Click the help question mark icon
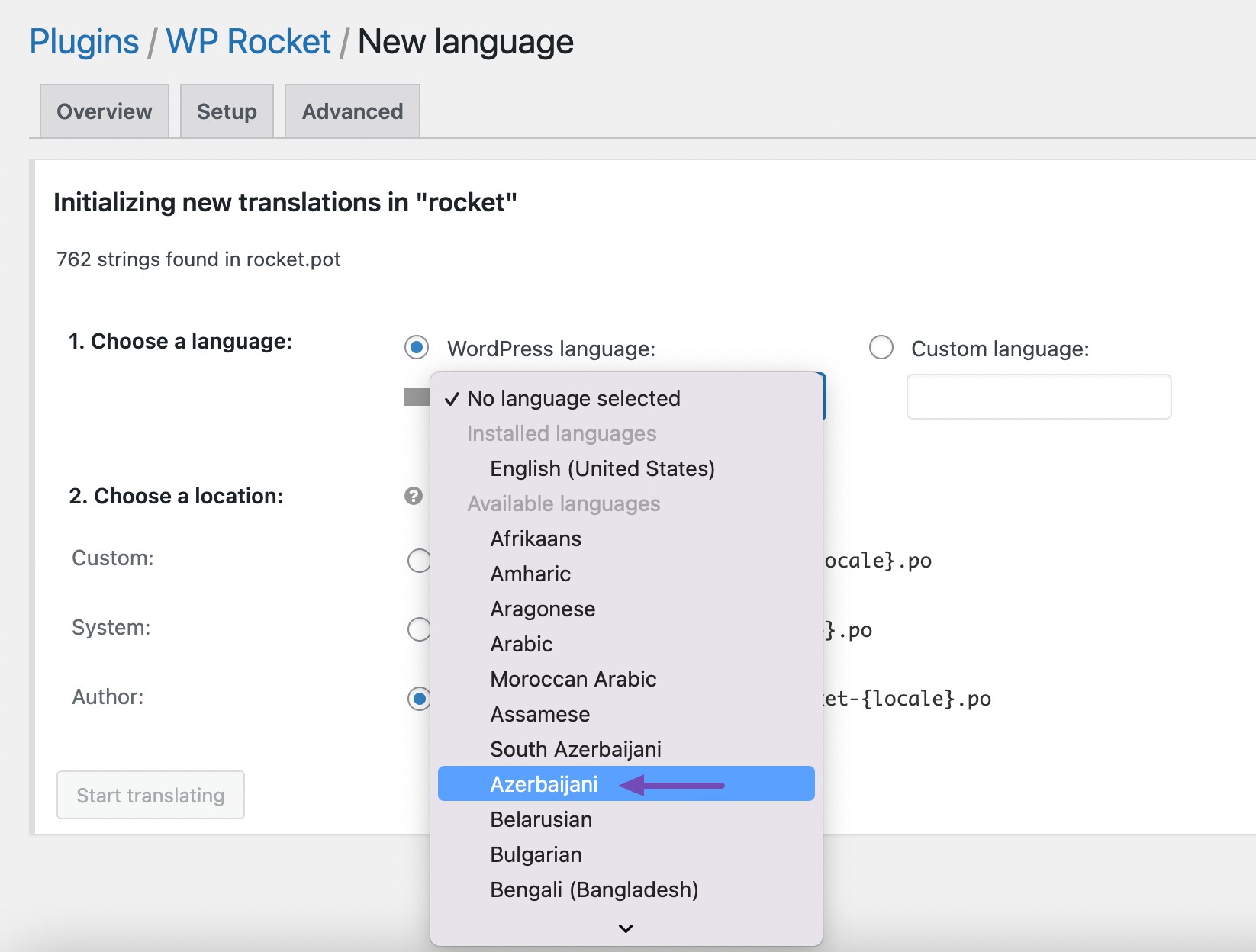Image resolution: width=1256 pixels, height=952 pixels. pos(413,497)
